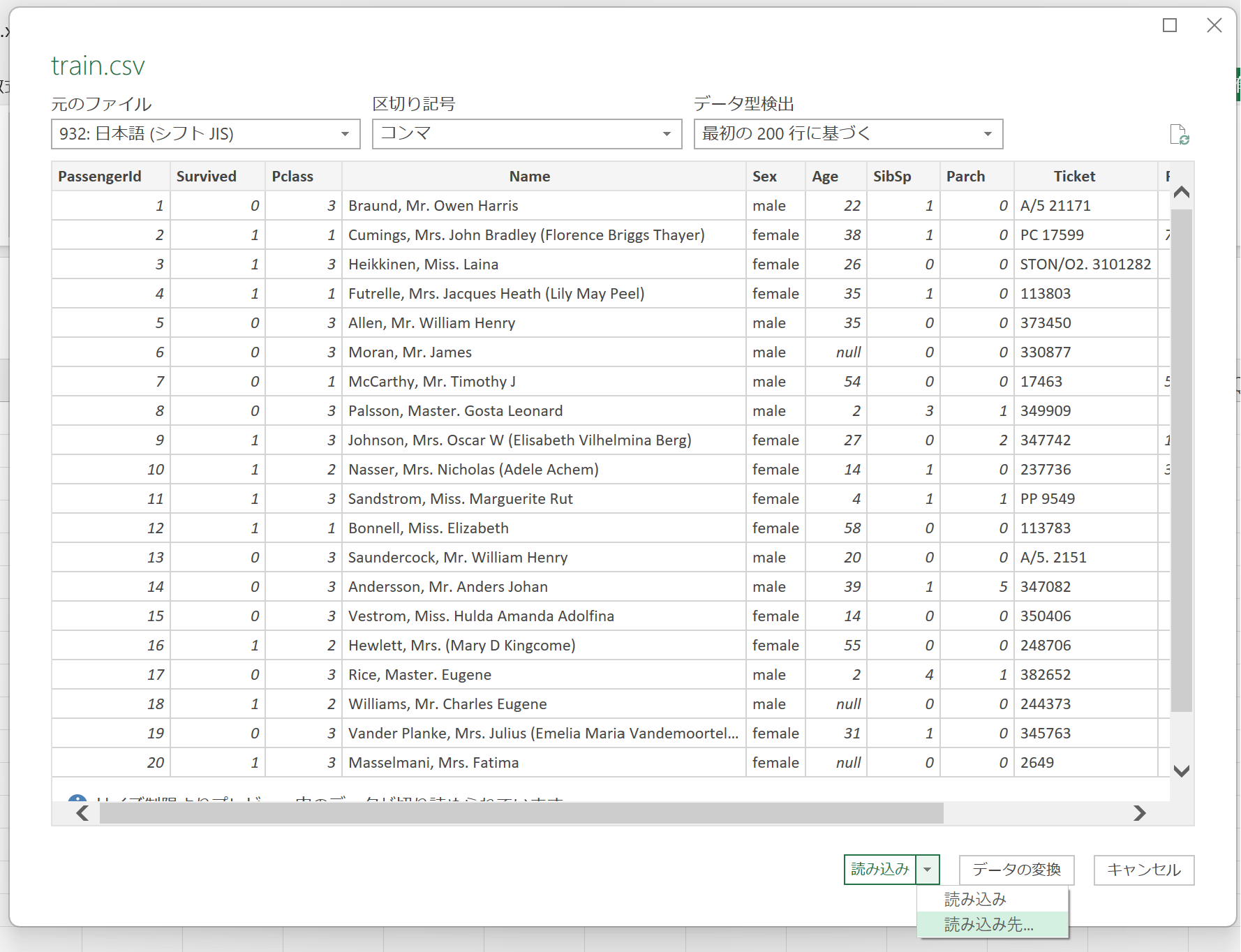This screenshot has width=1241, height=952.
Task: Open the 区切り記号 delimiter dropdown
Action: click(665, 134)
